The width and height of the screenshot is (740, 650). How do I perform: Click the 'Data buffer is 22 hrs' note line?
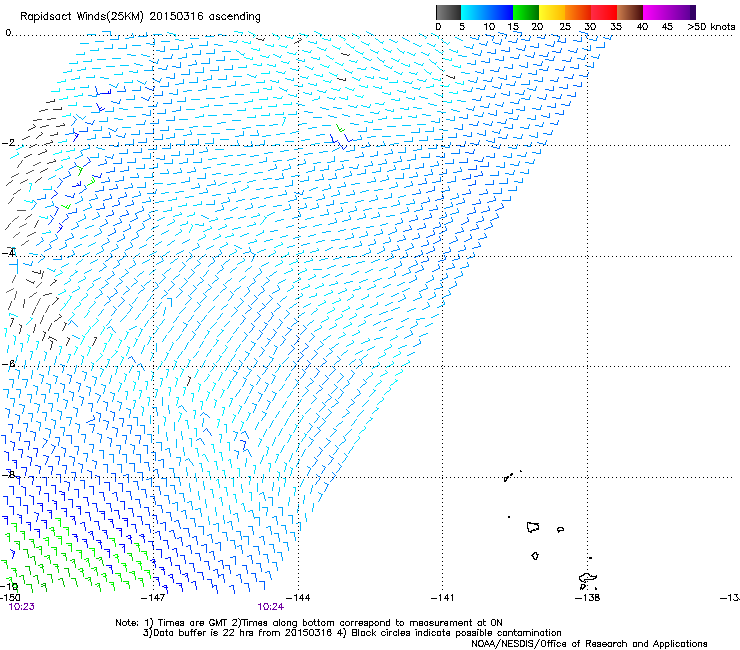(x=352, y=633)
